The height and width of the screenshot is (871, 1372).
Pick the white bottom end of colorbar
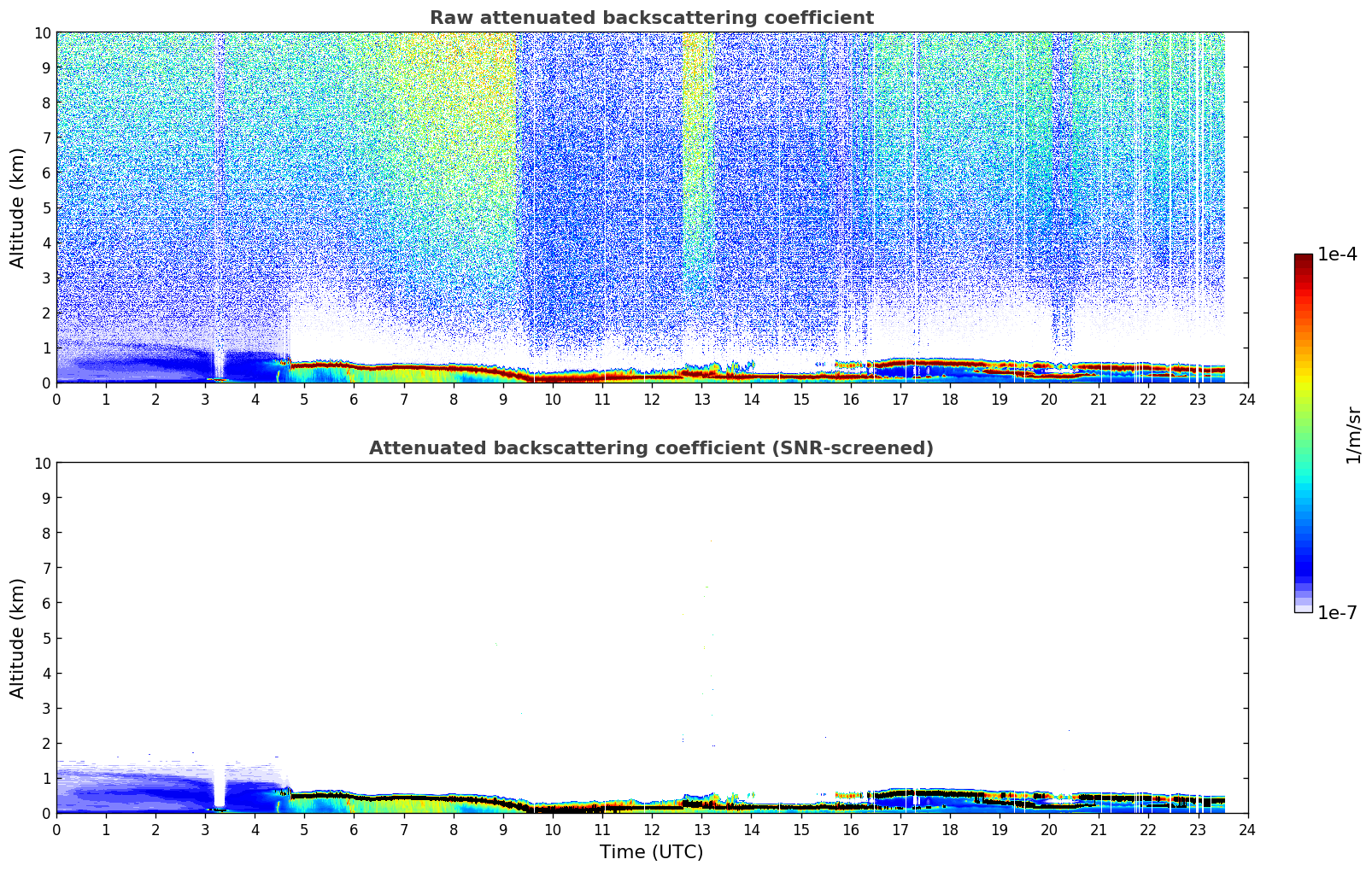coord(1303,608)
